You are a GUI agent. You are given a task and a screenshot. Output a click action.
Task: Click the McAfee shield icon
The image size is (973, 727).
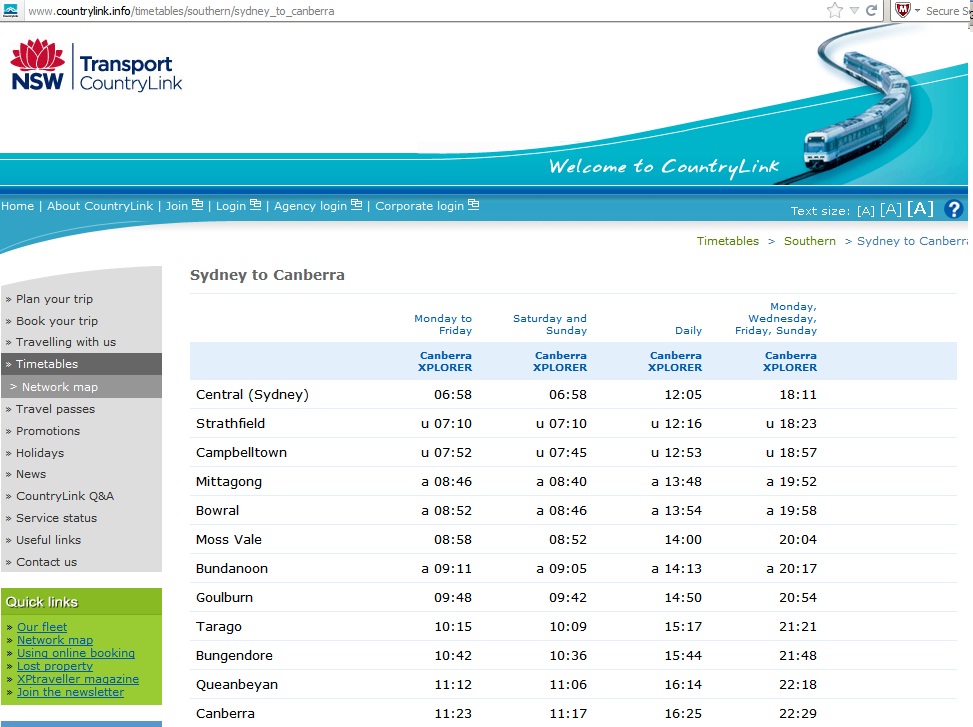point(903,10)
